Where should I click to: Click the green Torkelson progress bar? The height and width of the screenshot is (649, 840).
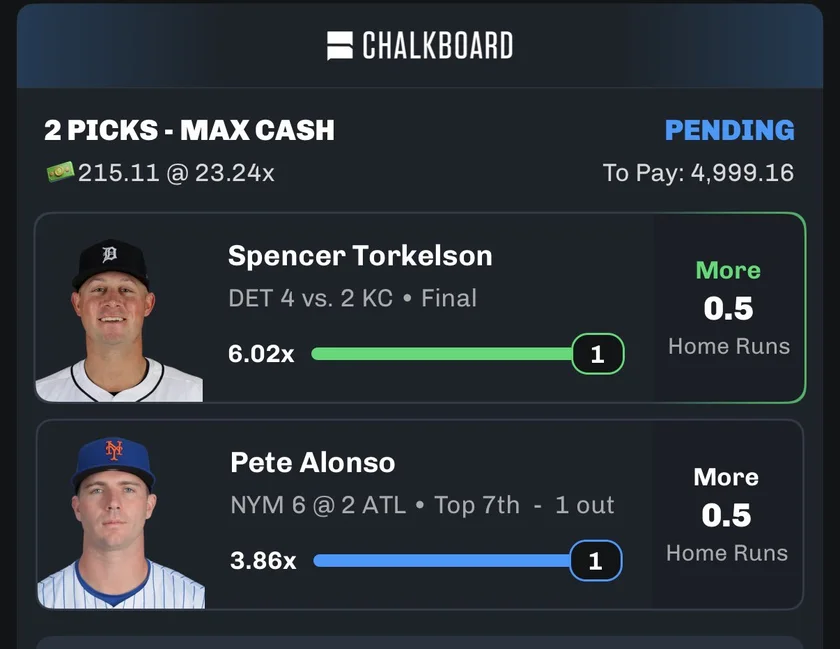pyautogui.click(x=440, y=353)
